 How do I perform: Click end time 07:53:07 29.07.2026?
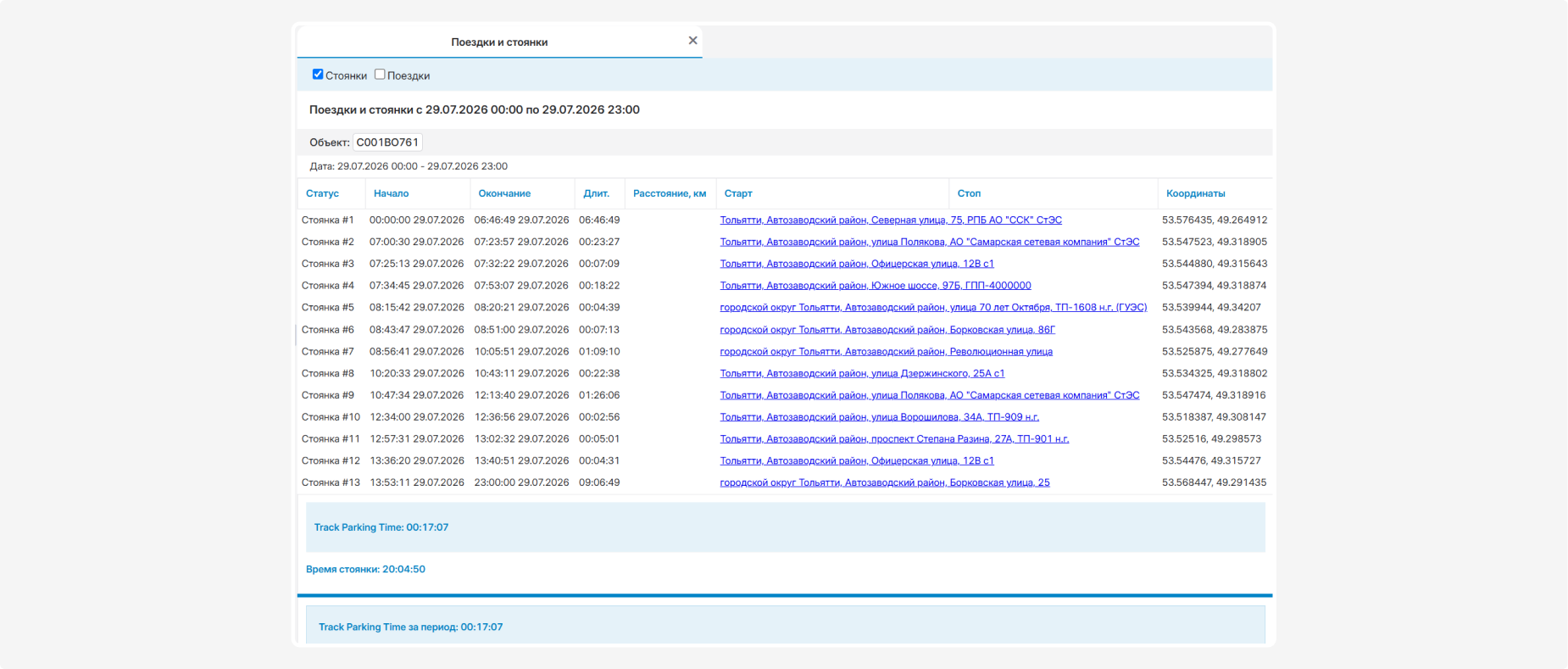tap(521, 286)
